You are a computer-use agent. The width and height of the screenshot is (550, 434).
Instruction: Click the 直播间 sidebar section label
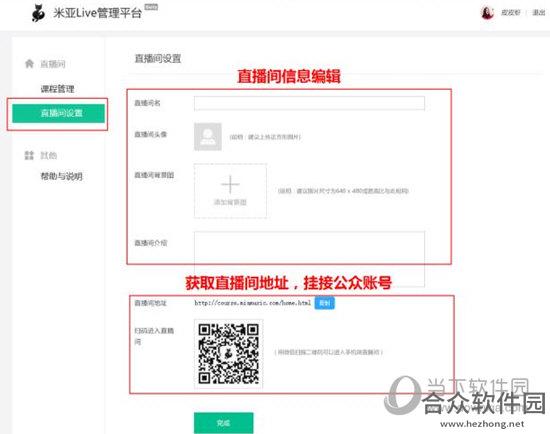(x=53, y=64)
